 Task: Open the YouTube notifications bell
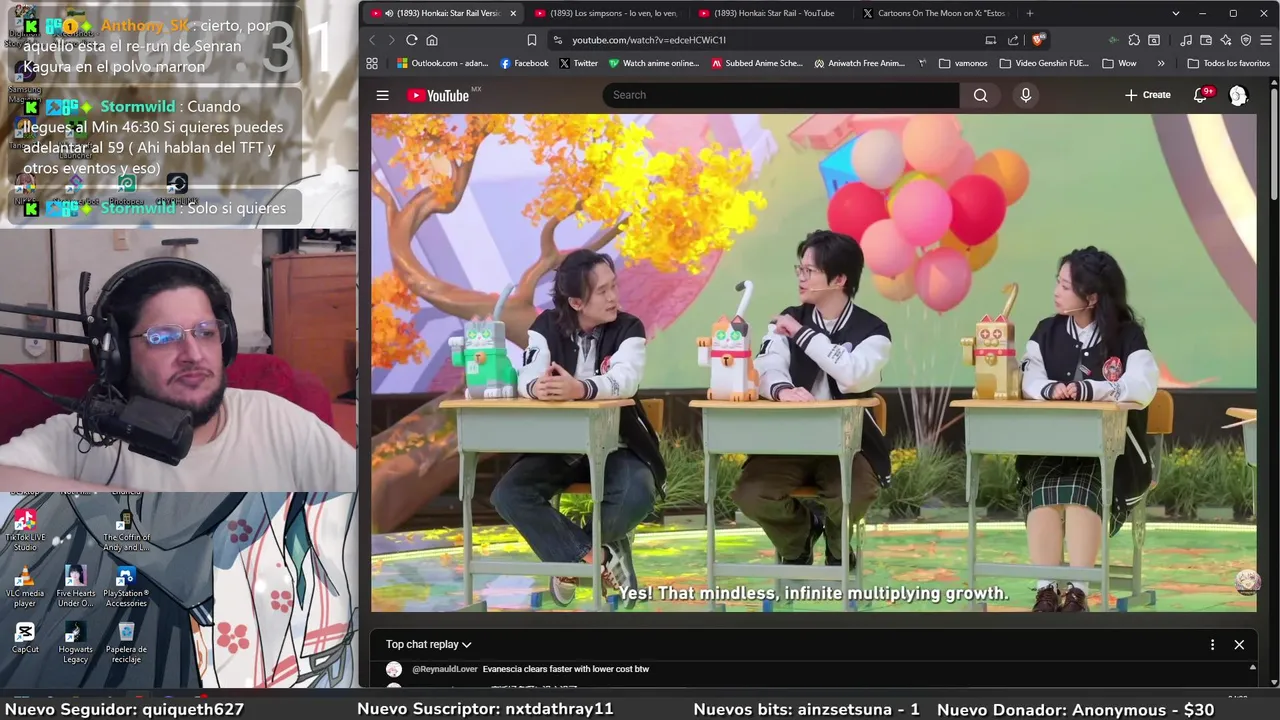click(x=1201, y=95)
